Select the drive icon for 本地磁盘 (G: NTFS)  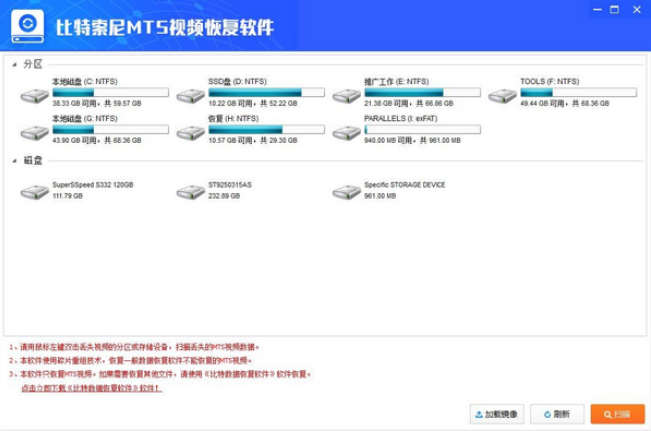click(x=35, y=133)
